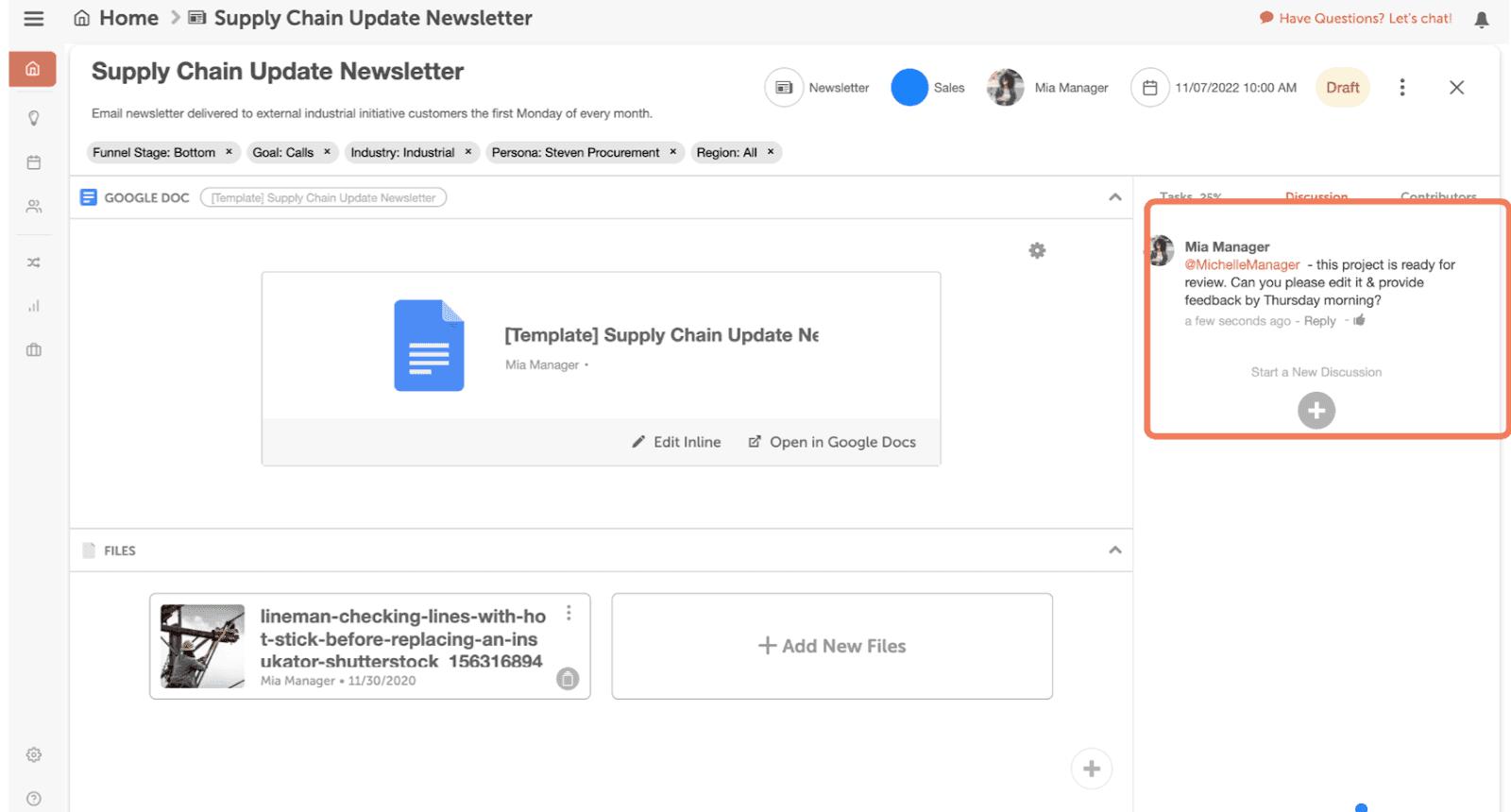This screenshot has width=1511, height=812.
Task: Remove the Funnel Stage: Bottom tag
Action: [x=229, y=151]
